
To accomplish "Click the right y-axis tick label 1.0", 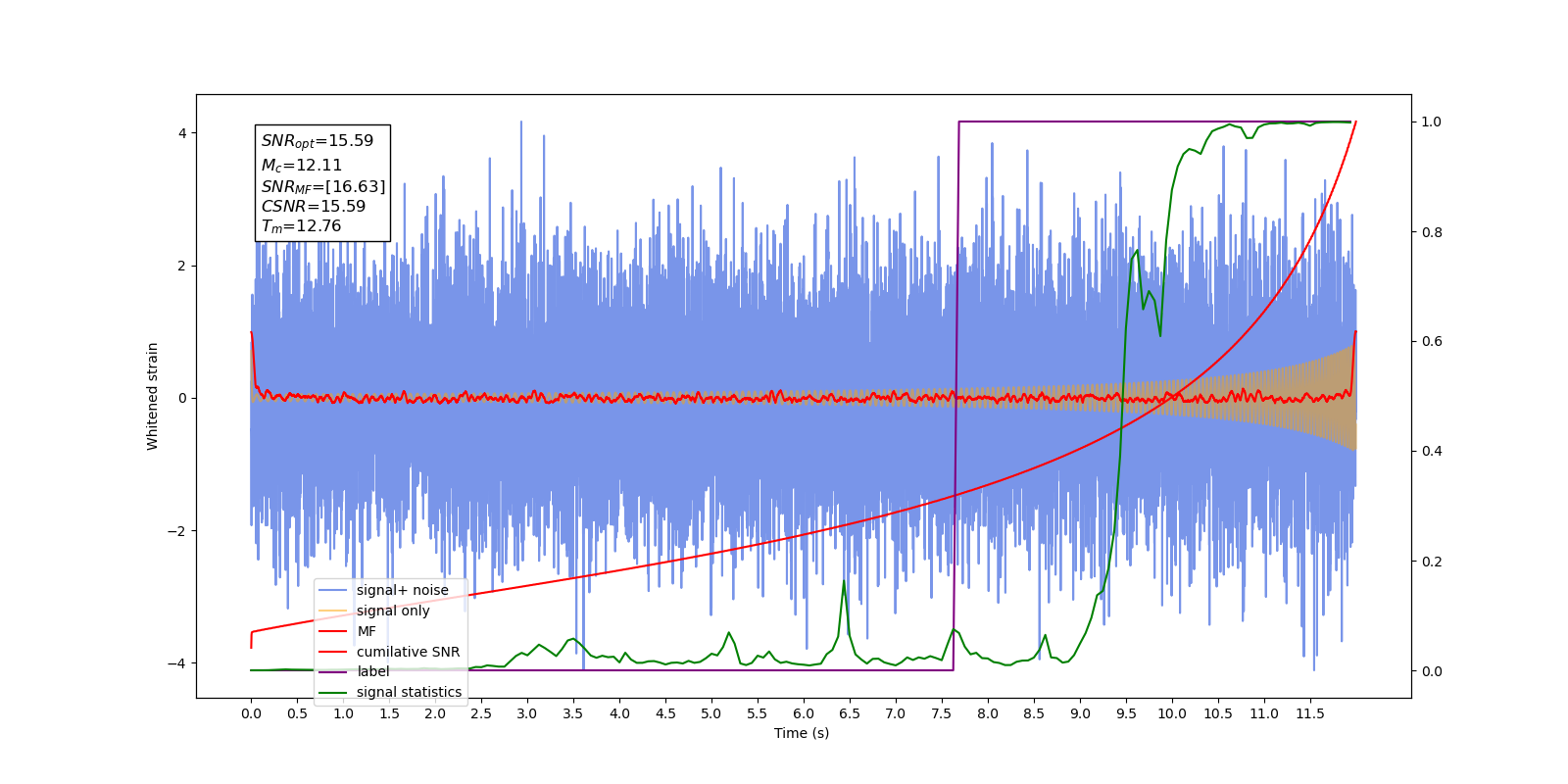I will pos(1432,122).
